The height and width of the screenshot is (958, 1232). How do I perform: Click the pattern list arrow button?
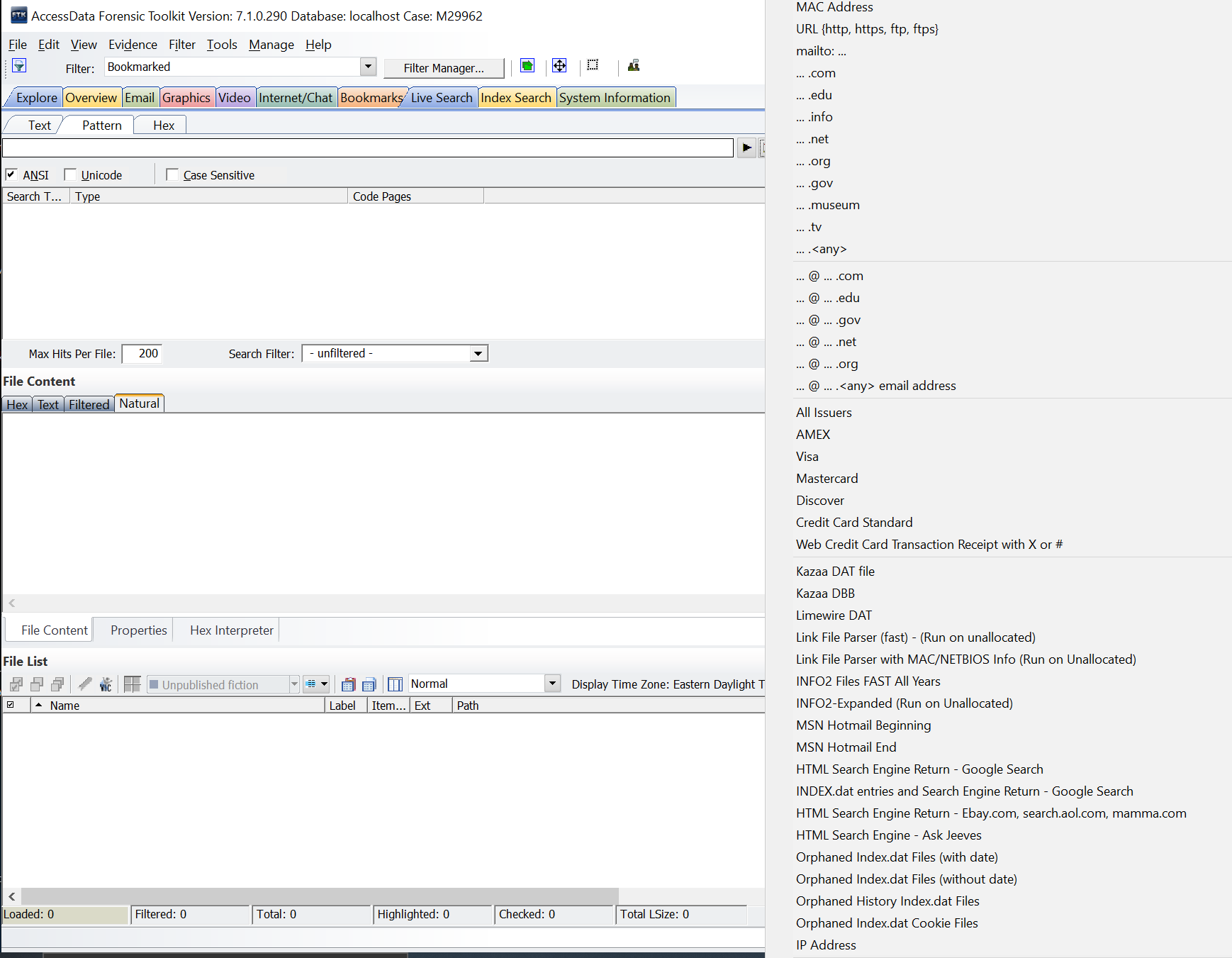[746, 147]
